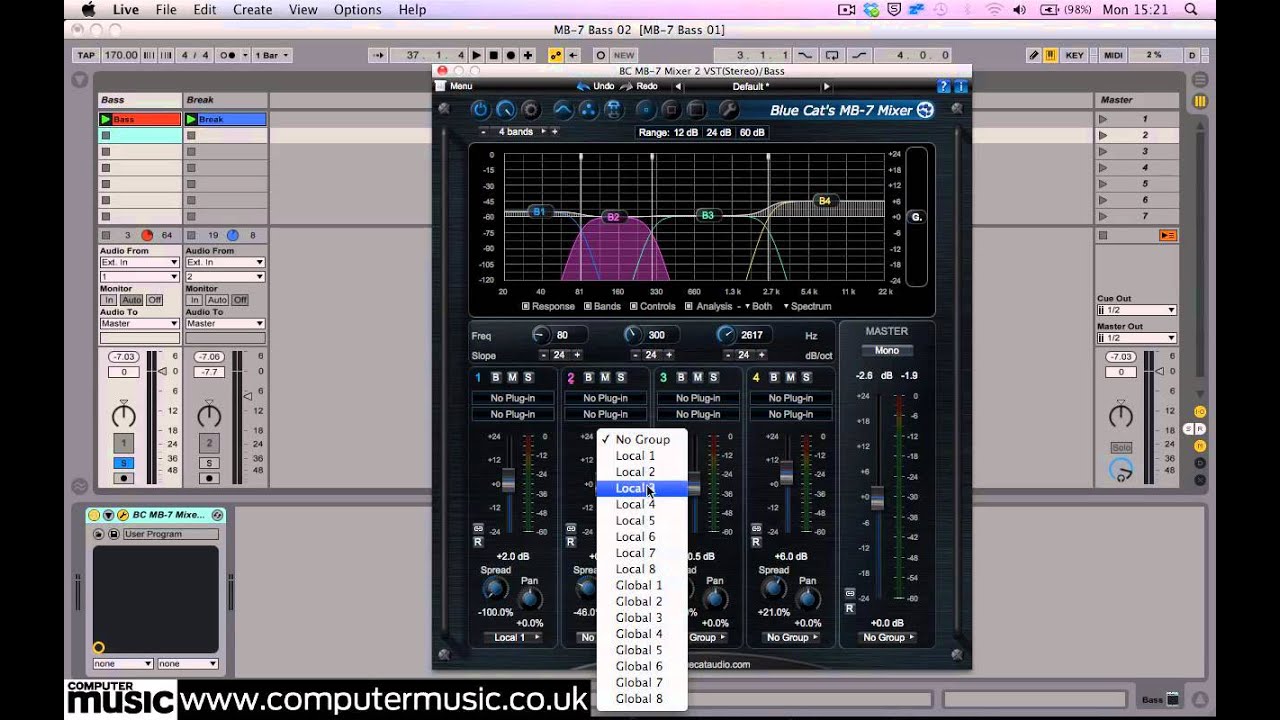The height and width of the screenshot is (720, 1280).
Task: Open the Spectrum dropdown under the graph
Action: [x=808, y=306]
